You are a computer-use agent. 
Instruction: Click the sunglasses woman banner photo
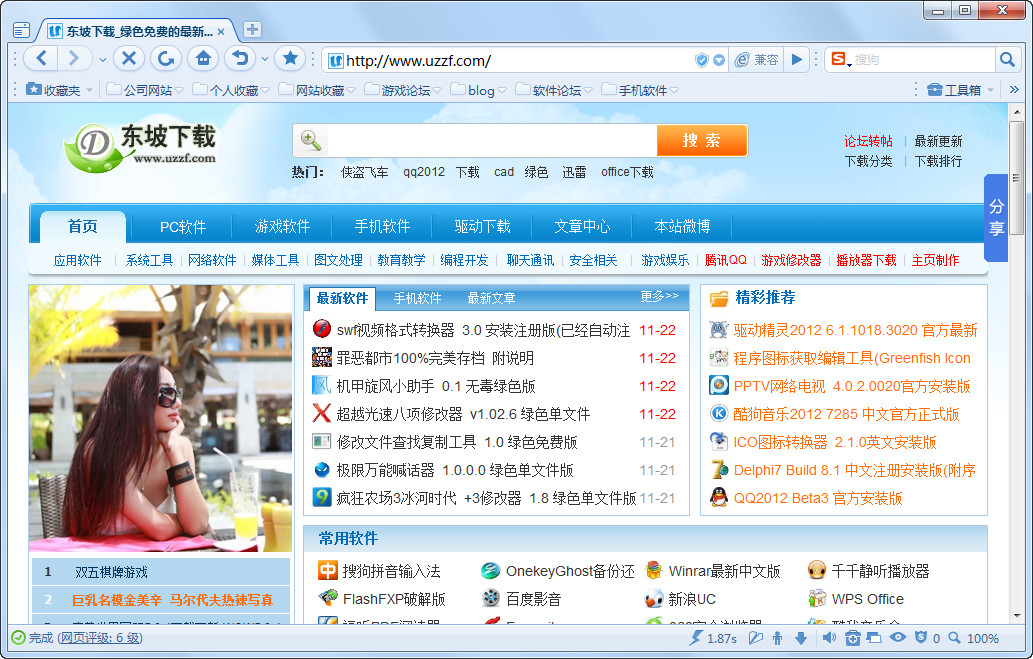click(x=161, y=418)
